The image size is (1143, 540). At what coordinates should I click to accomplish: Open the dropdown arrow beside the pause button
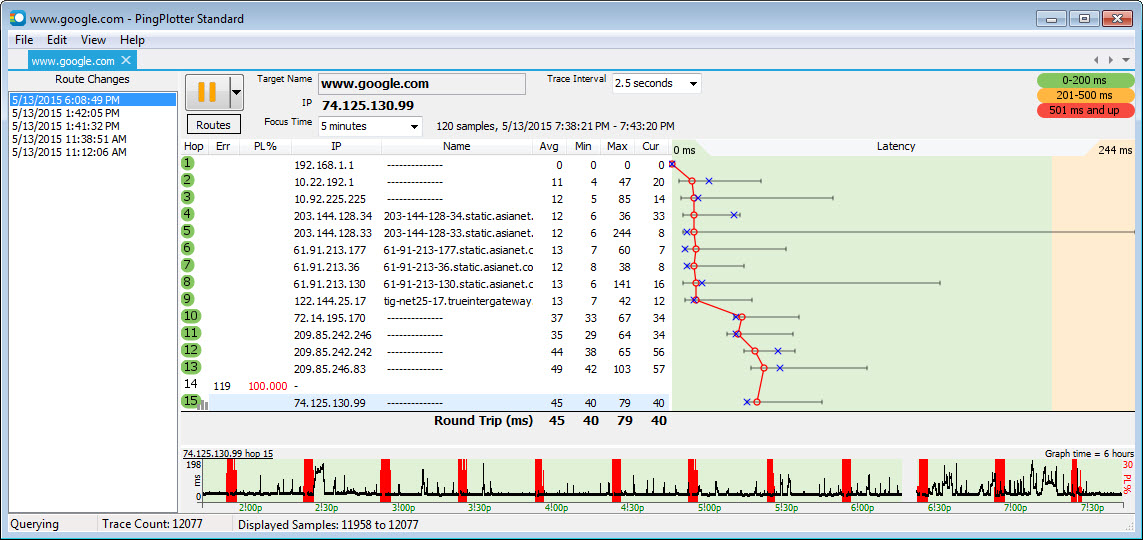[236, 92]
